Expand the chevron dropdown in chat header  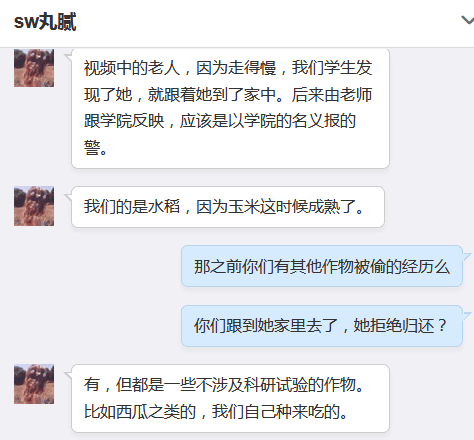click(468, 20)
